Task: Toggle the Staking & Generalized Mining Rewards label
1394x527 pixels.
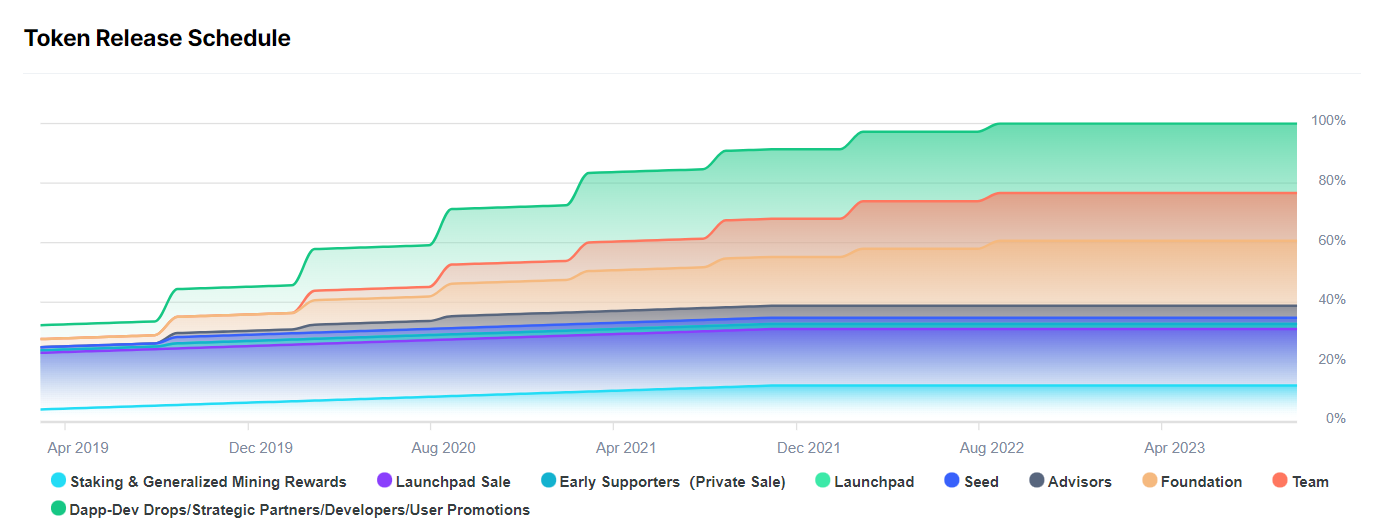Action: click(x=208, y=482)
